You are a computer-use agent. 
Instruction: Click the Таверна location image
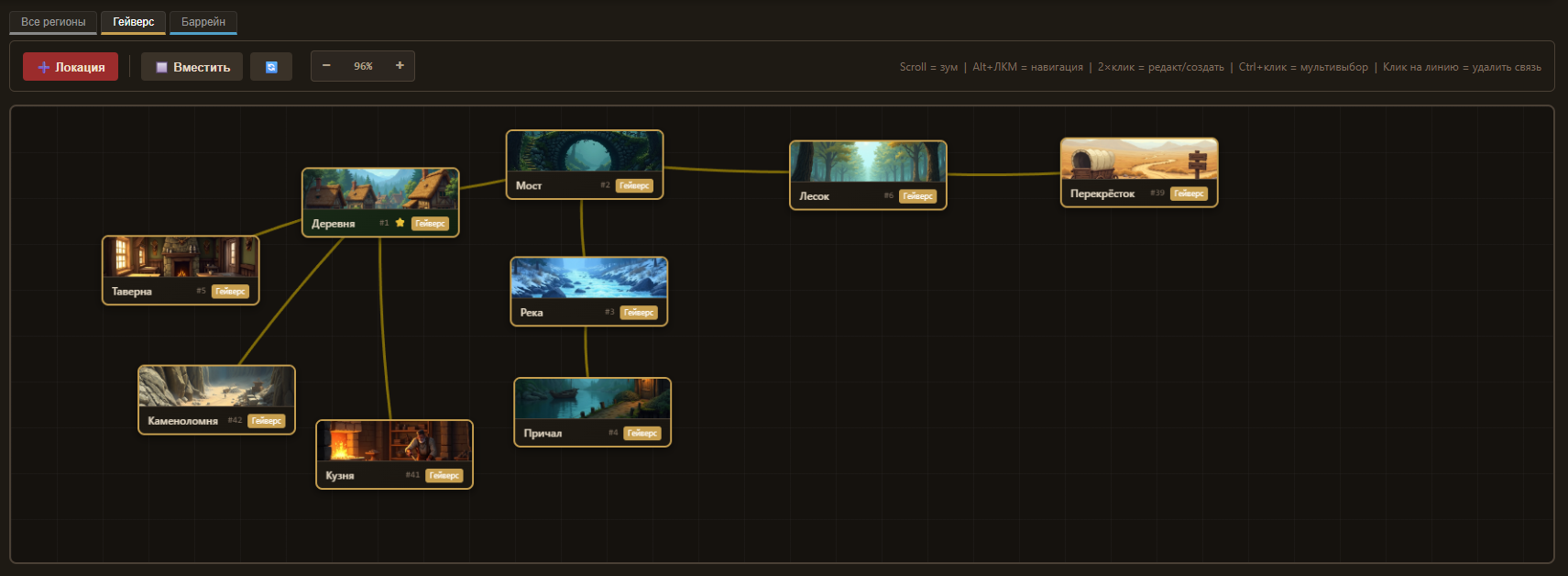click(181, 257)
